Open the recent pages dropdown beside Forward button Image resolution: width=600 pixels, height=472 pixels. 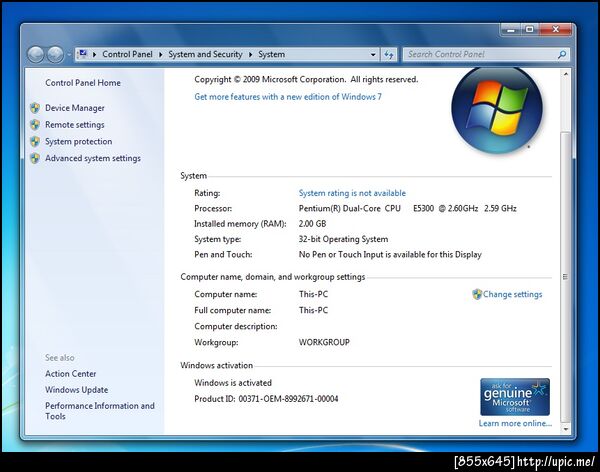click(69, 55)
